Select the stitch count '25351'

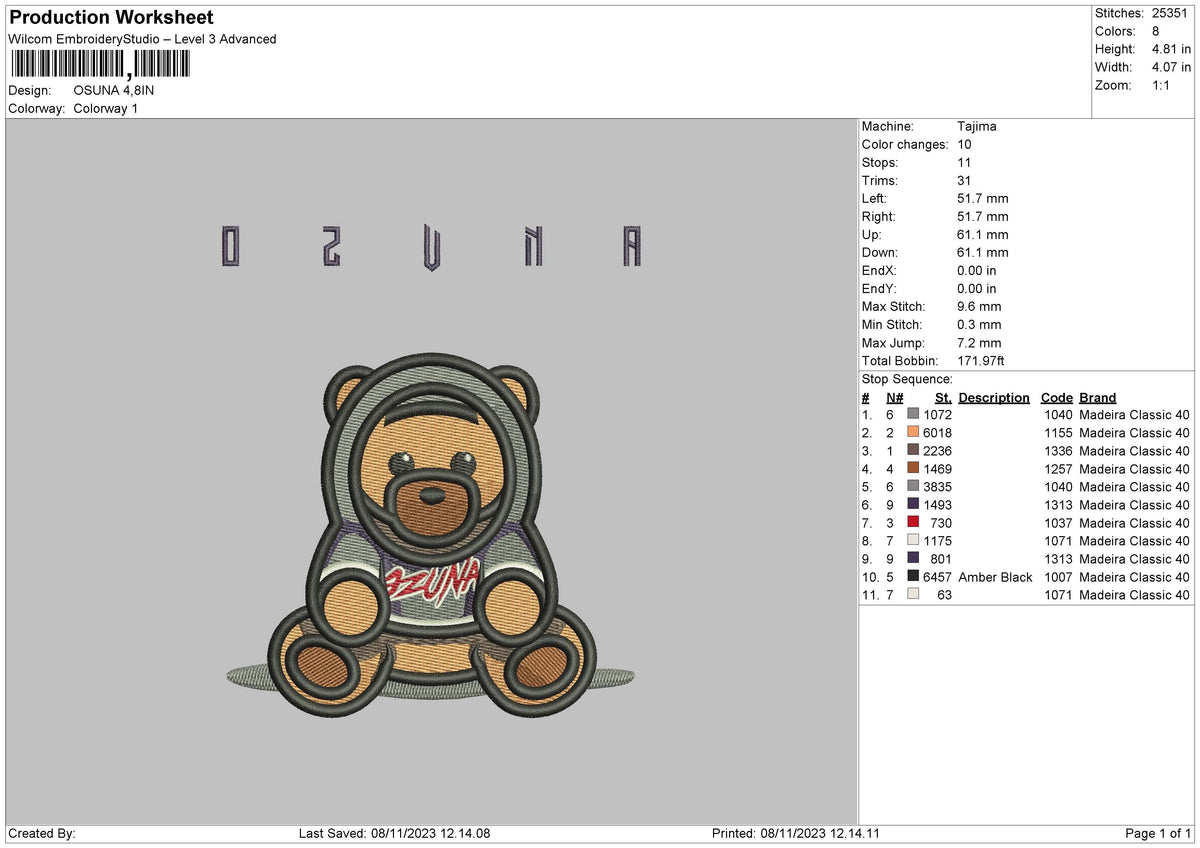click(1169, 13)
